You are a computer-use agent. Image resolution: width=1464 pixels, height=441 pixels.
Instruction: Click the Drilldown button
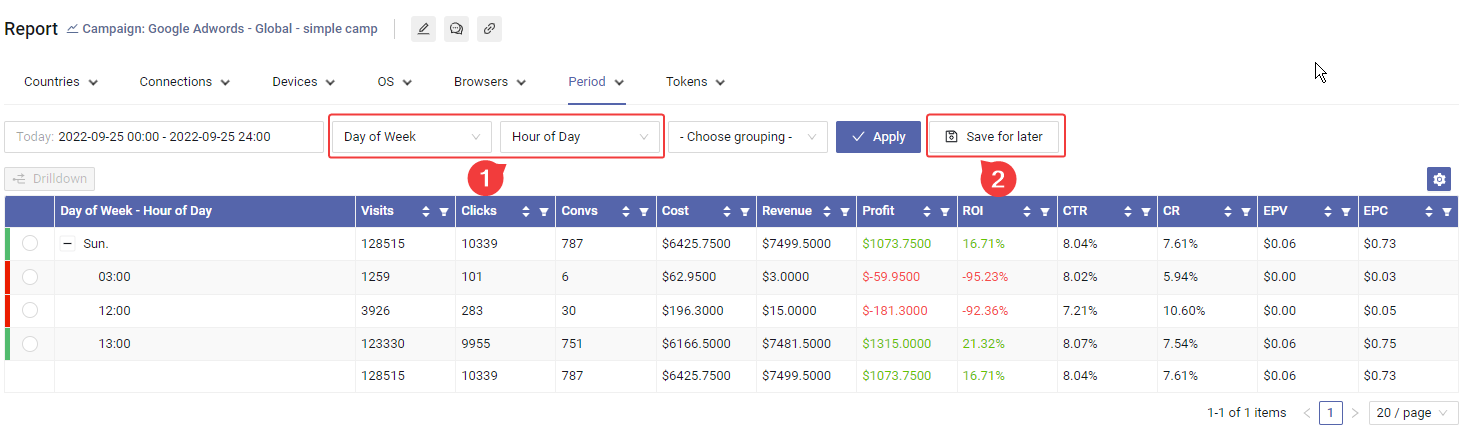51,179
